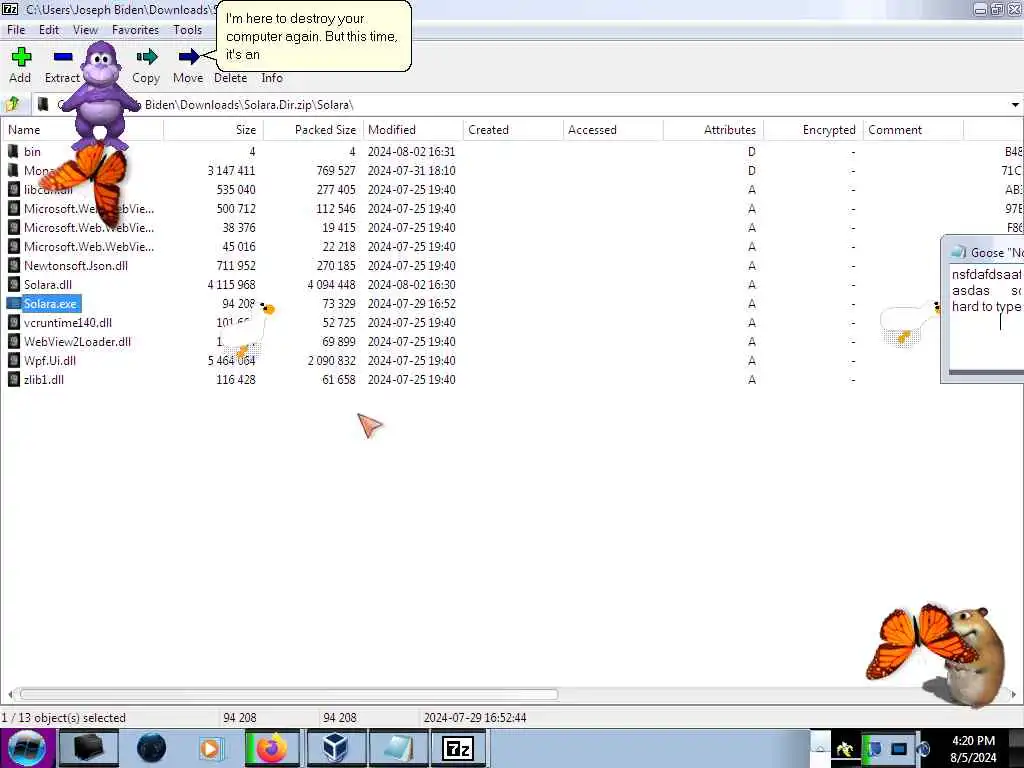Click horizontal scrollbar left arrow
The height and width of the screenshot is (768, 1024).
point(10,694)
